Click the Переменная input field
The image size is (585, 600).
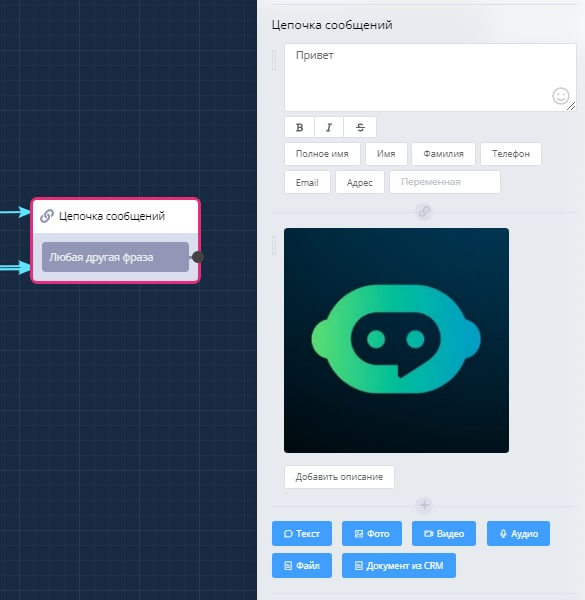tap(445, 182)
